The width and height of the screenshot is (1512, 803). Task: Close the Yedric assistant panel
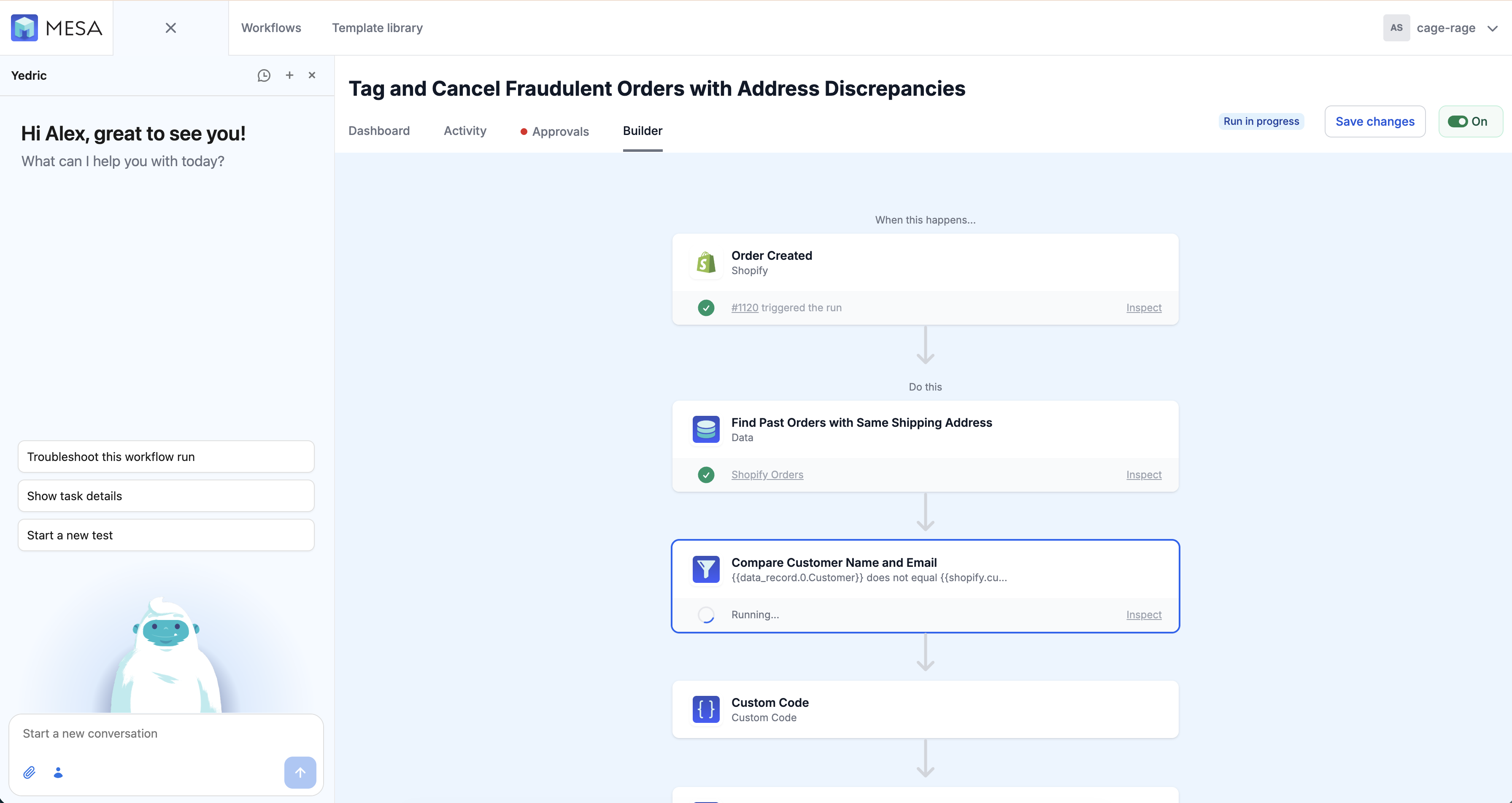click(x=312, y=75)
